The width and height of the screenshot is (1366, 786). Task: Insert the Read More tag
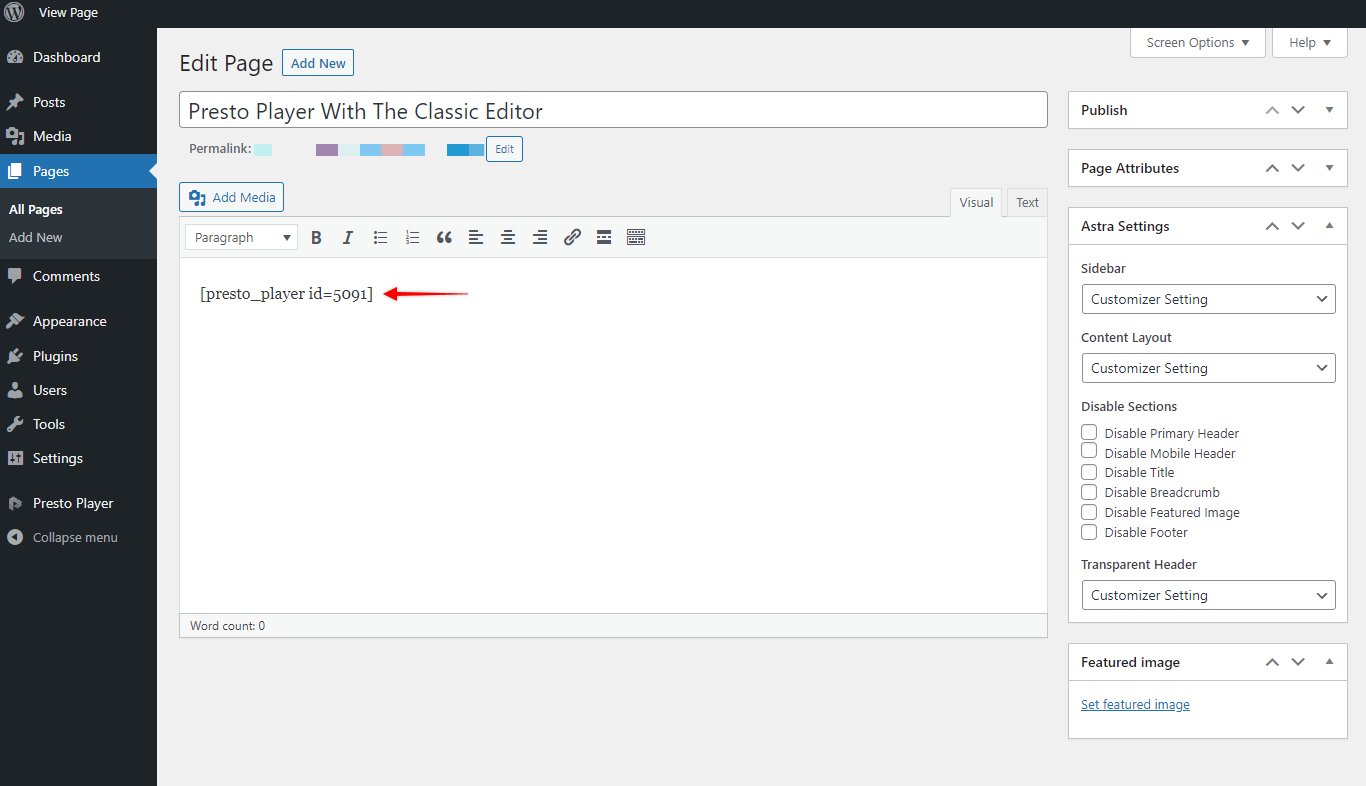604,237
